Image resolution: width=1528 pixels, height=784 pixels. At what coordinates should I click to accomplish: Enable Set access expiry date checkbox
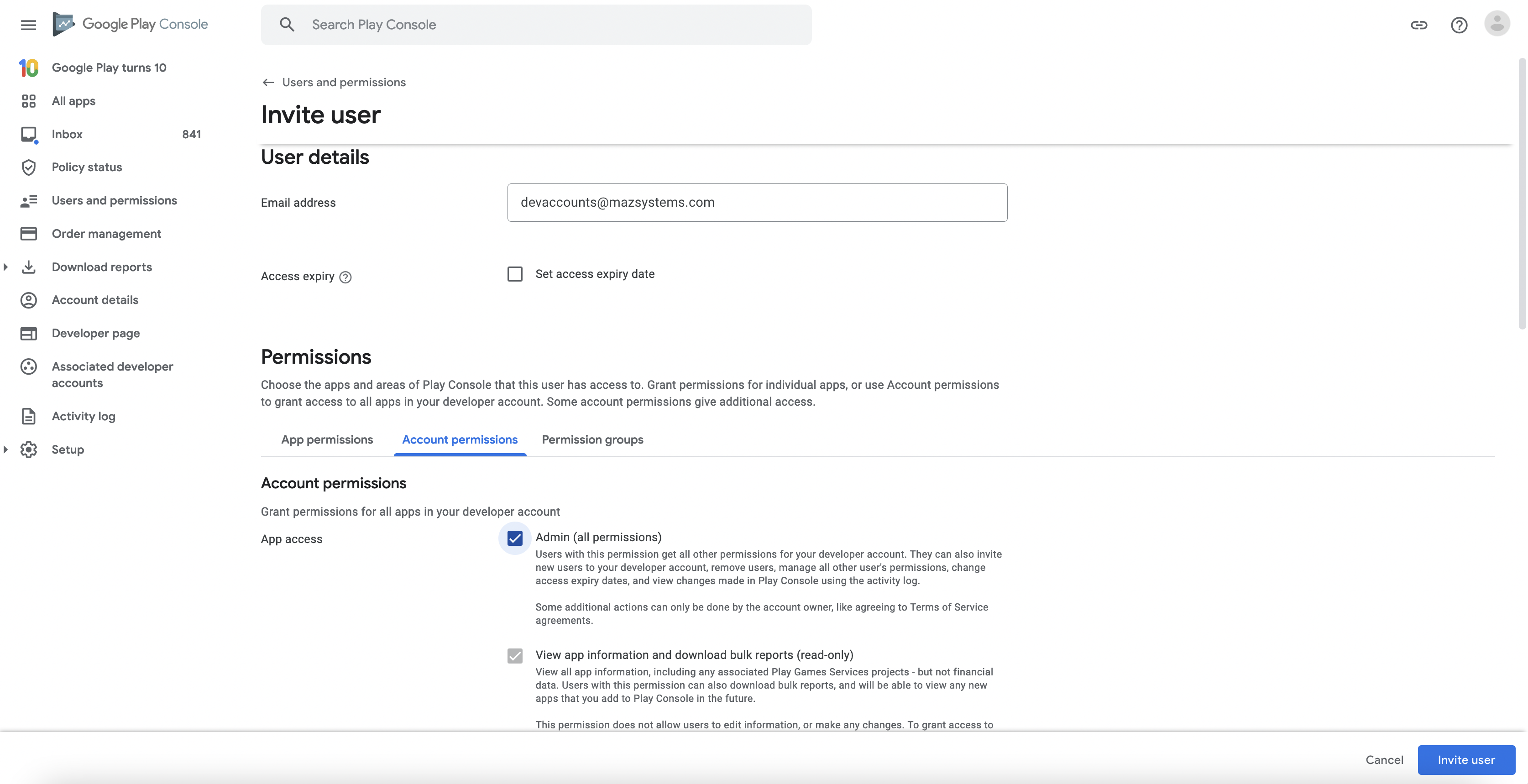(x=515, y=274)
